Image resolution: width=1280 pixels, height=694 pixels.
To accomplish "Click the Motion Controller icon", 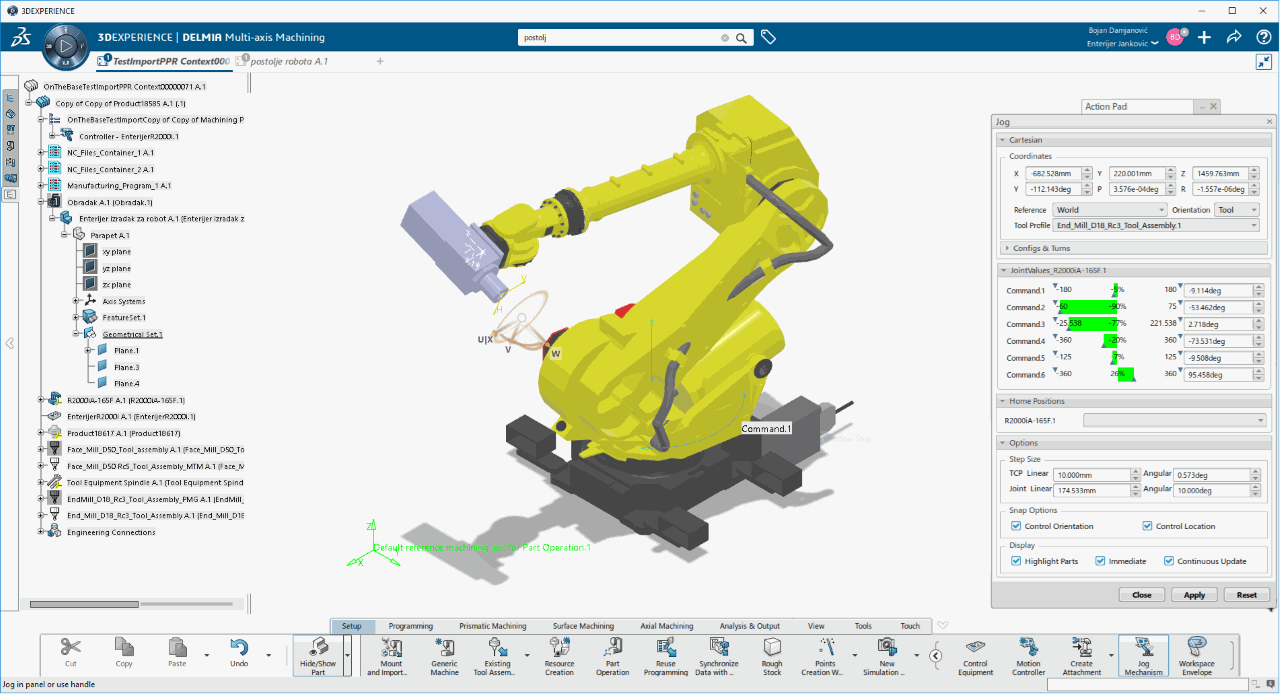I will pos(1028,649).
